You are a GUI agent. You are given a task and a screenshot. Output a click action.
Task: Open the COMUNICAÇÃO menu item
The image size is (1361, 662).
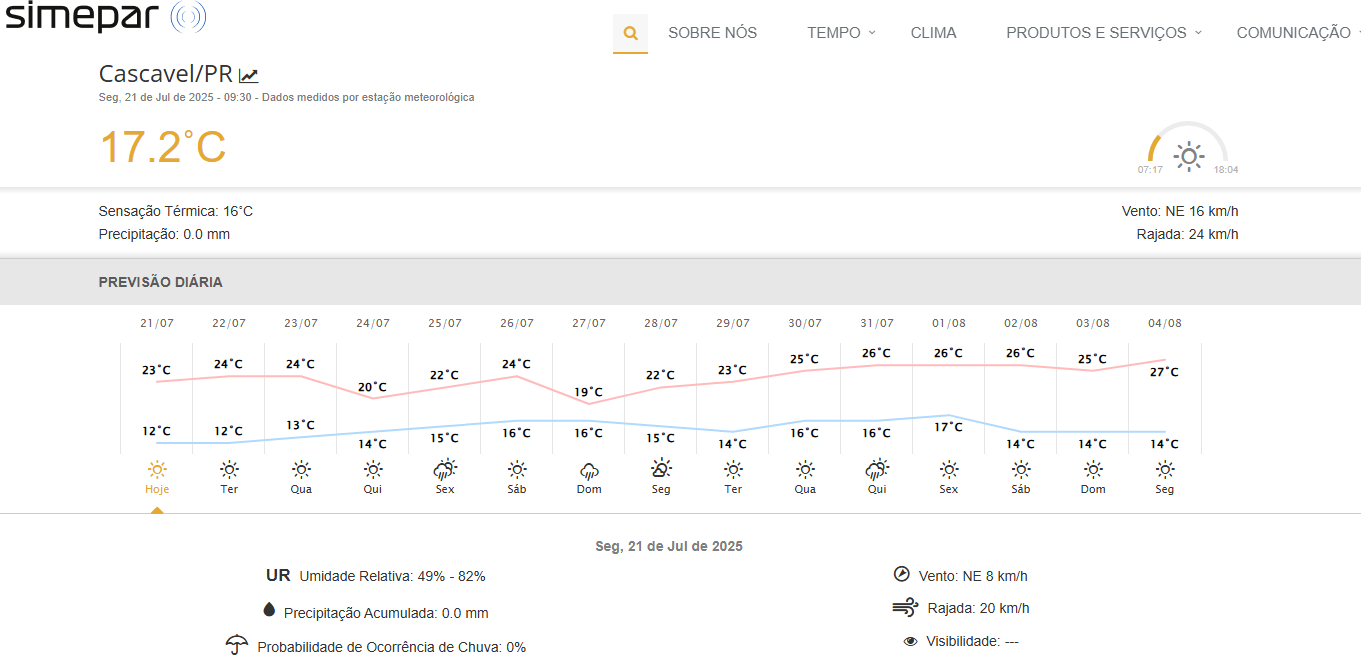click(1293, 33)
